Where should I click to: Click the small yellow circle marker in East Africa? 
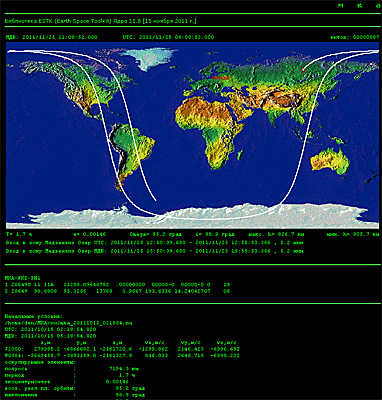click(x=227, y=140)
